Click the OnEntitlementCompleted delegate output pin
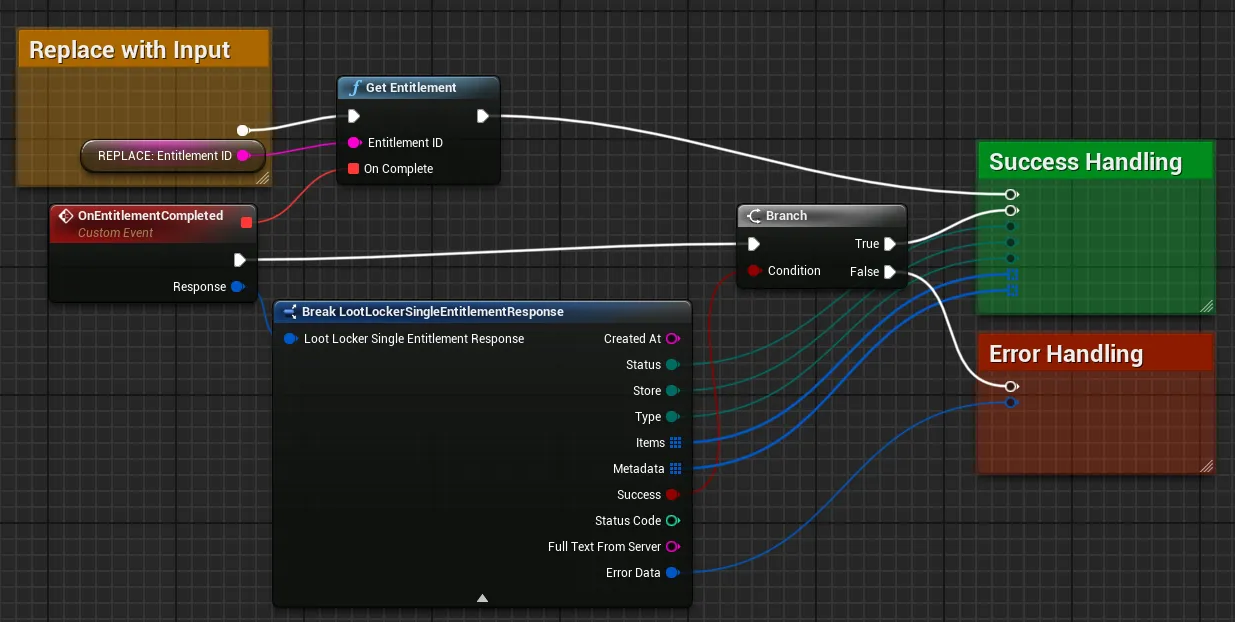 pyautogui.click(x=246, y=222)
